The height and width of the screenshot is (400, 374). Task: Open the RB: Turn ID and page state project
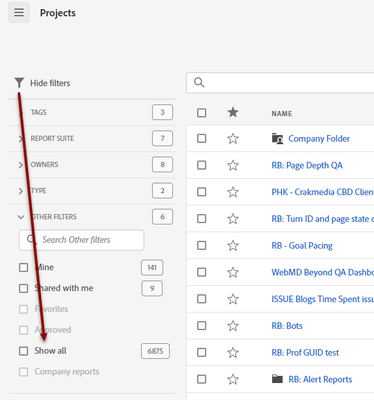tap(323, 219)
